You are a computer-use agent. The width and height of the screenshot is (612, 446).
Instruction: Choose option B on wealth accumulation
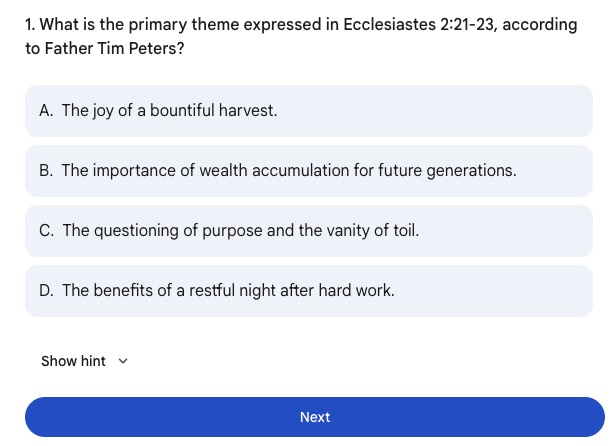(308, 171)
